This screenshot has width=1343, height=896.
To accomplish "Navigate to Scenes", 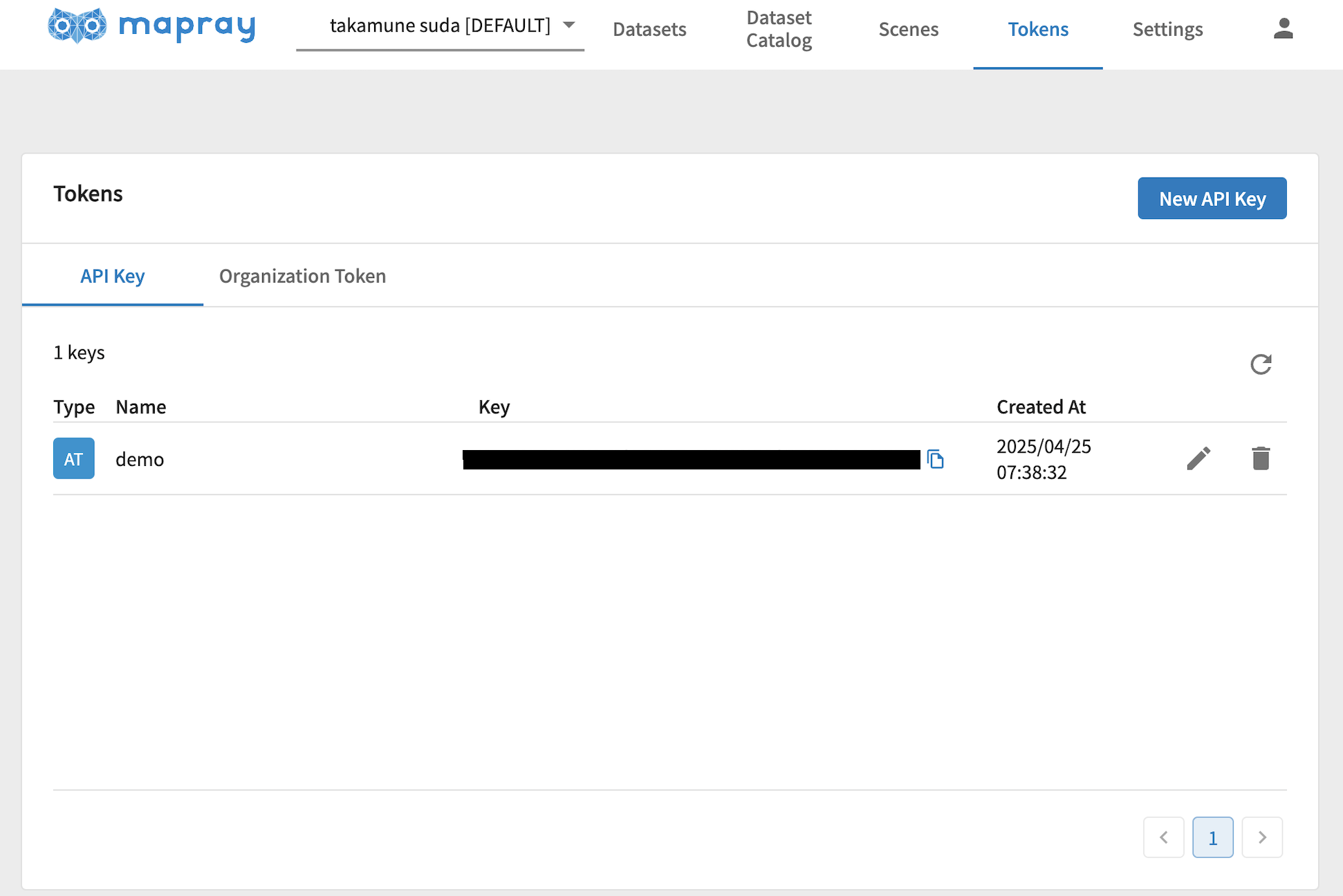I will click(908, 29).
